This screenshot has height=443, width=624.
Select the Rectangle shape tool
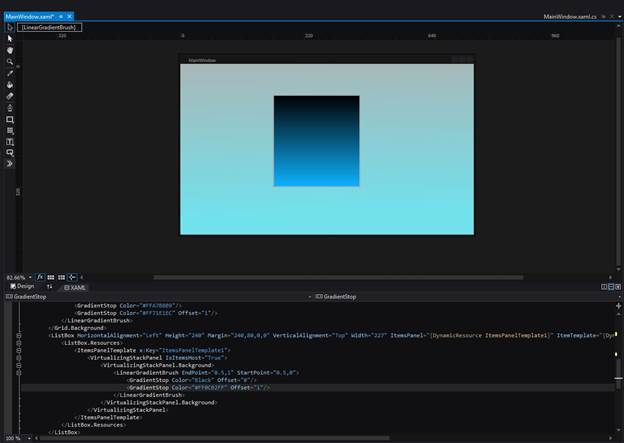[x=10, y=119]
